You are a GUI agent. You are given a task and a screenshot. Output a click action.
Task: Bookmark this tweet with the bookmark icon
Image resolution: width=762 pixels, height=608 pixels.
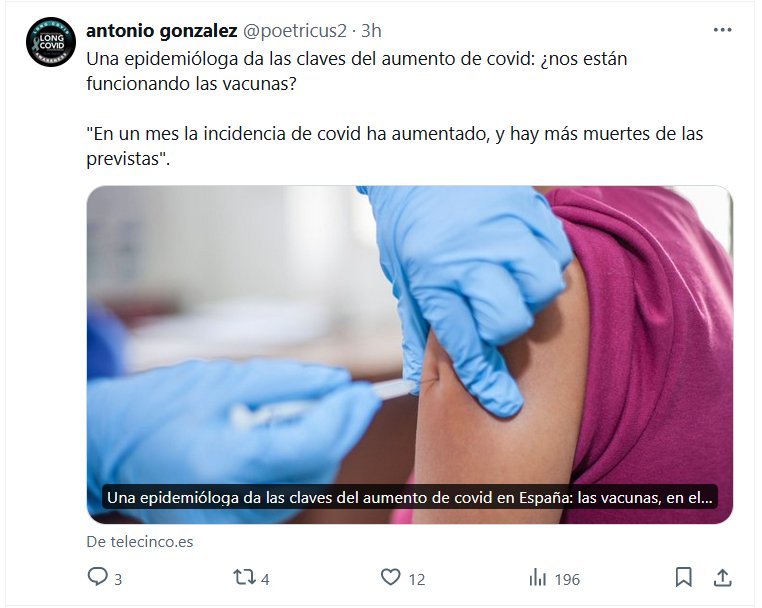click(x=683, y=577)
